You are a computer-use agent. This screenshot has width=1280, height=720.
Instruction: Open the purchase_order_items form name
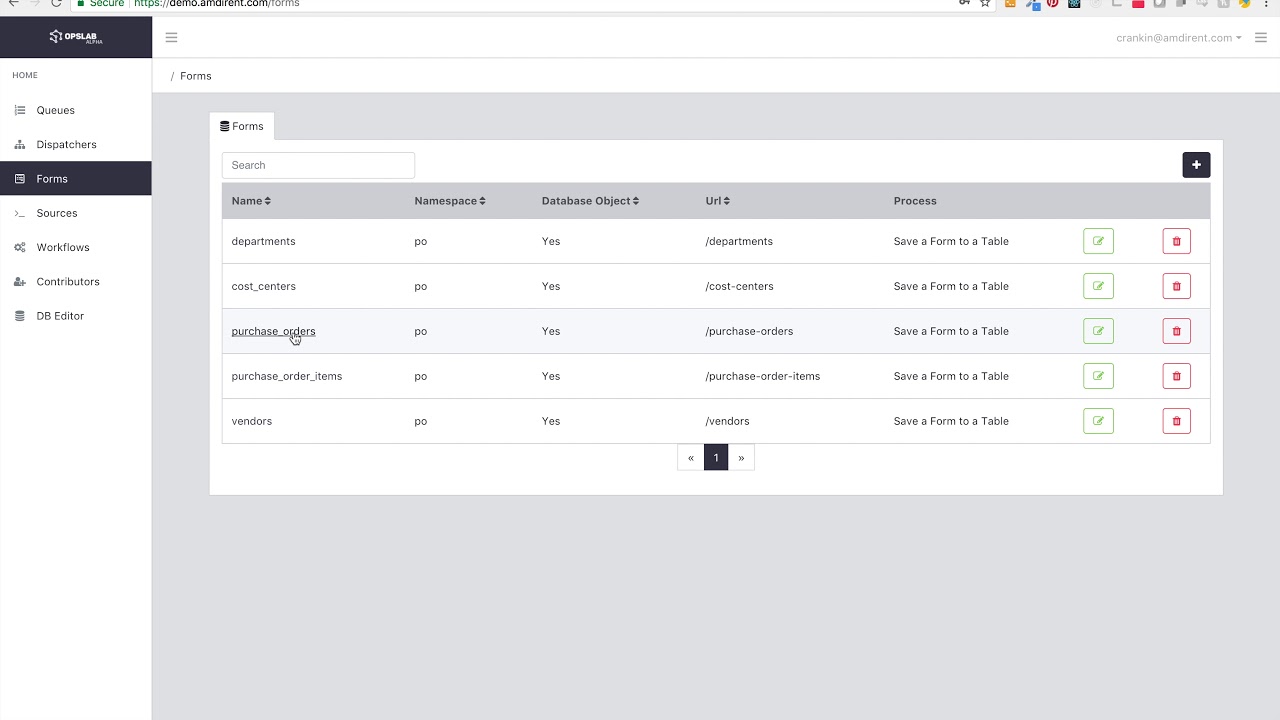[x=287, y=376]
